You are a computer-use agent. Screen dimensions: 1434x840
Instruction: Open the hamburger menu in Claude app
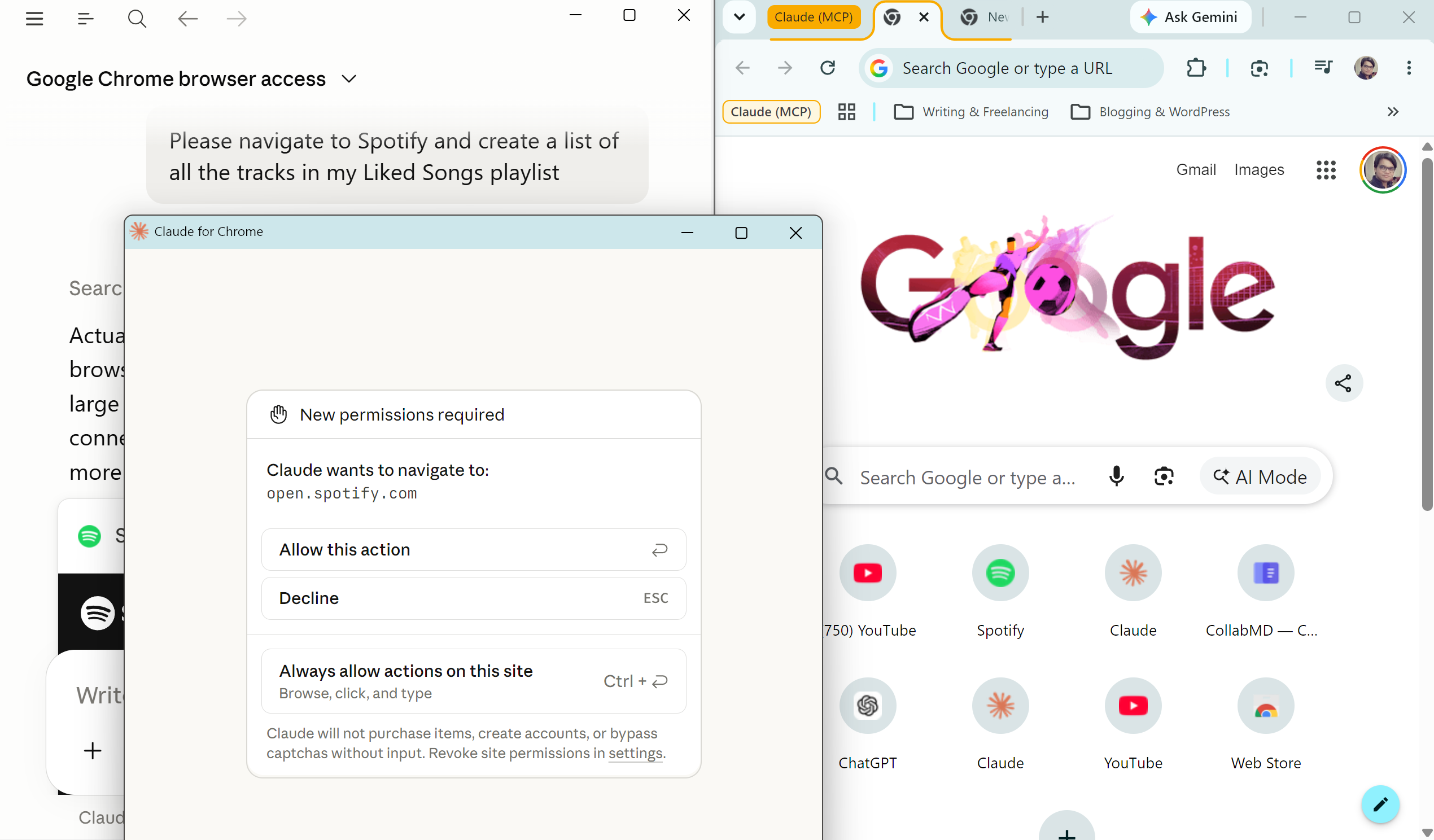[x=34, y=19]
